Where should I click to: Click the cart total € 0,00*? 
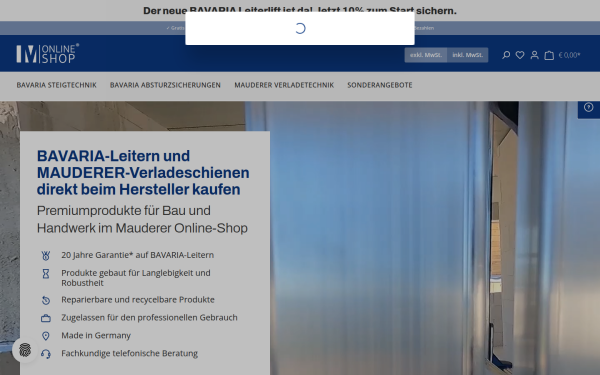click(569, 55)
